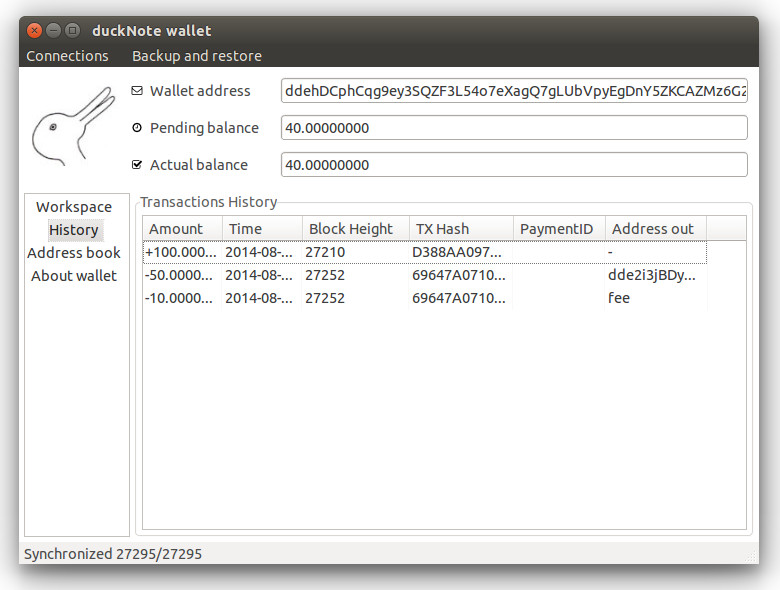Sort by the Amount column header

point(183,229)
